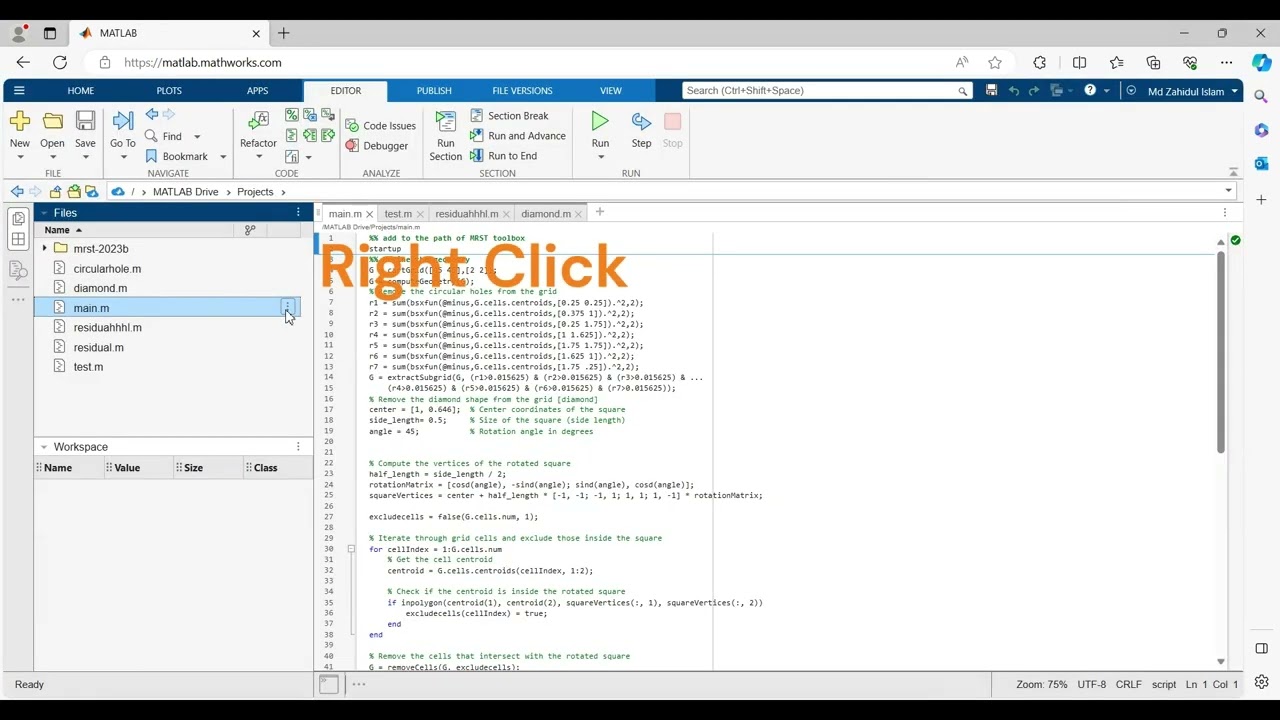Click the Step icon
The height and width of the screenshot is (720, 1280).
pyautogui.click(x=641, y=122)
